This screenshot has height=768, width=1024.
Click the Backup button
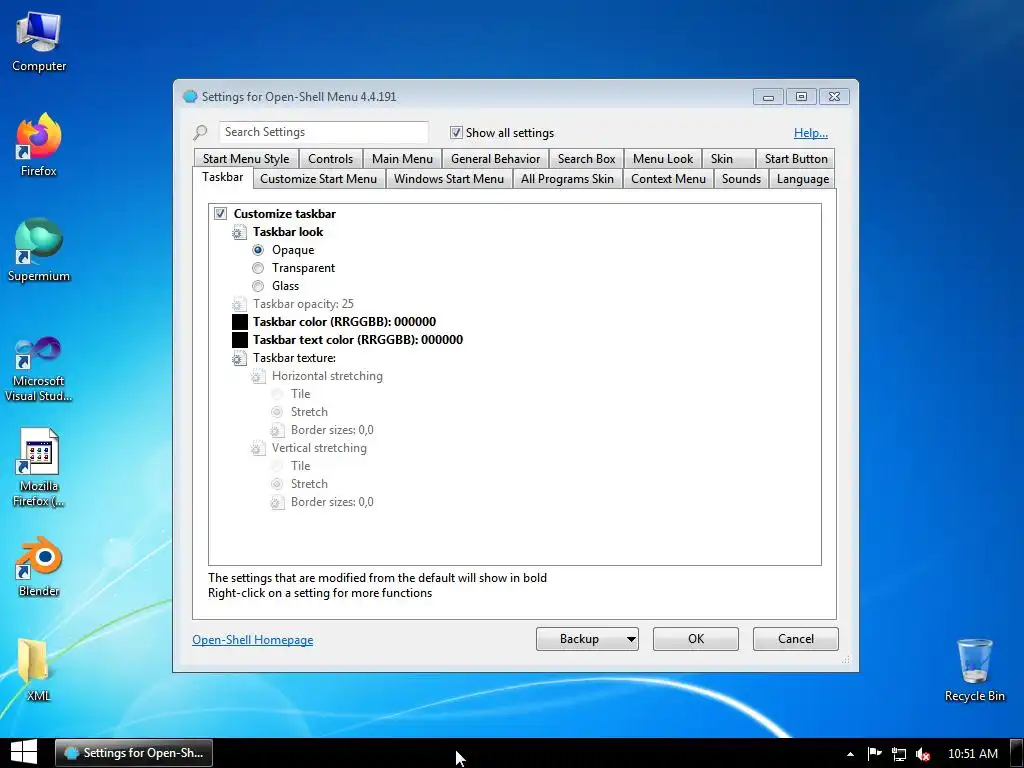(579, 639)
